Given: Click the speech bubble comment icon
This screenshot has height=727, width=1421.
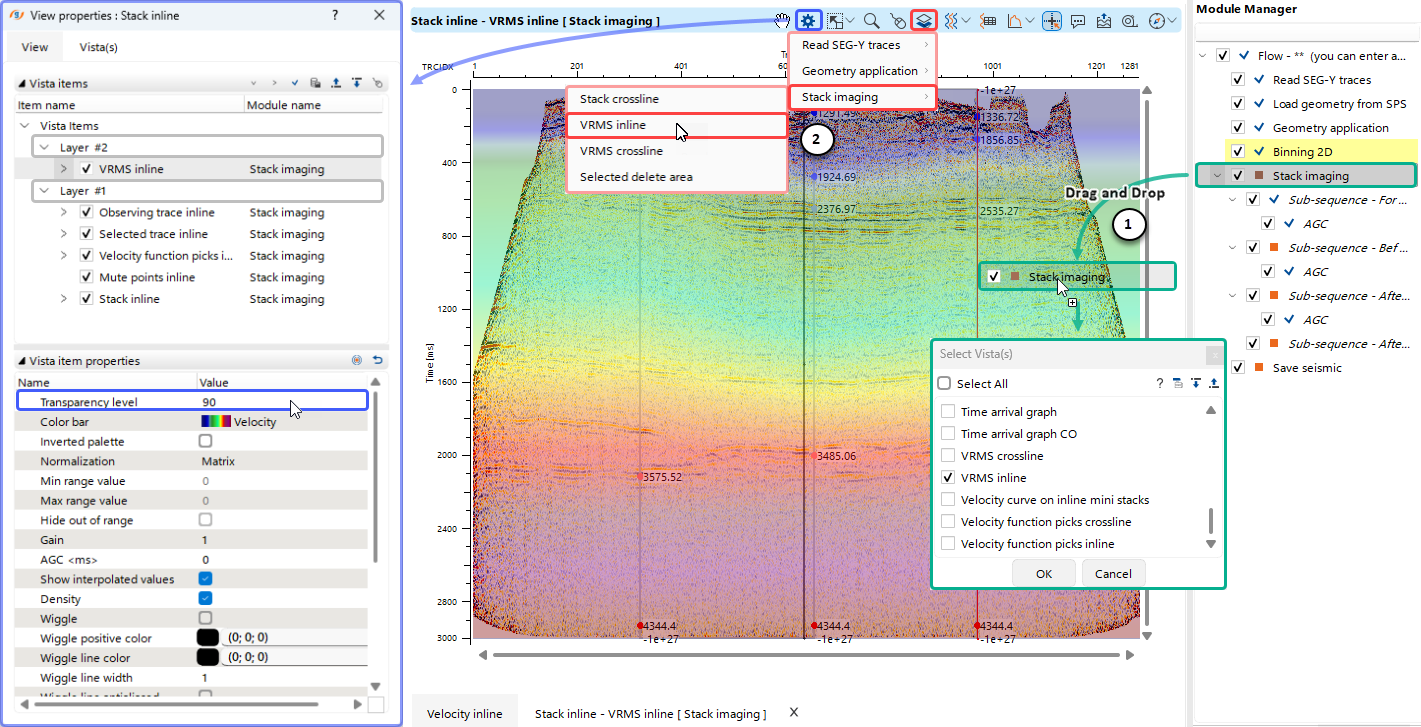Looking at the screenshot, I should tap(1078, 20).
